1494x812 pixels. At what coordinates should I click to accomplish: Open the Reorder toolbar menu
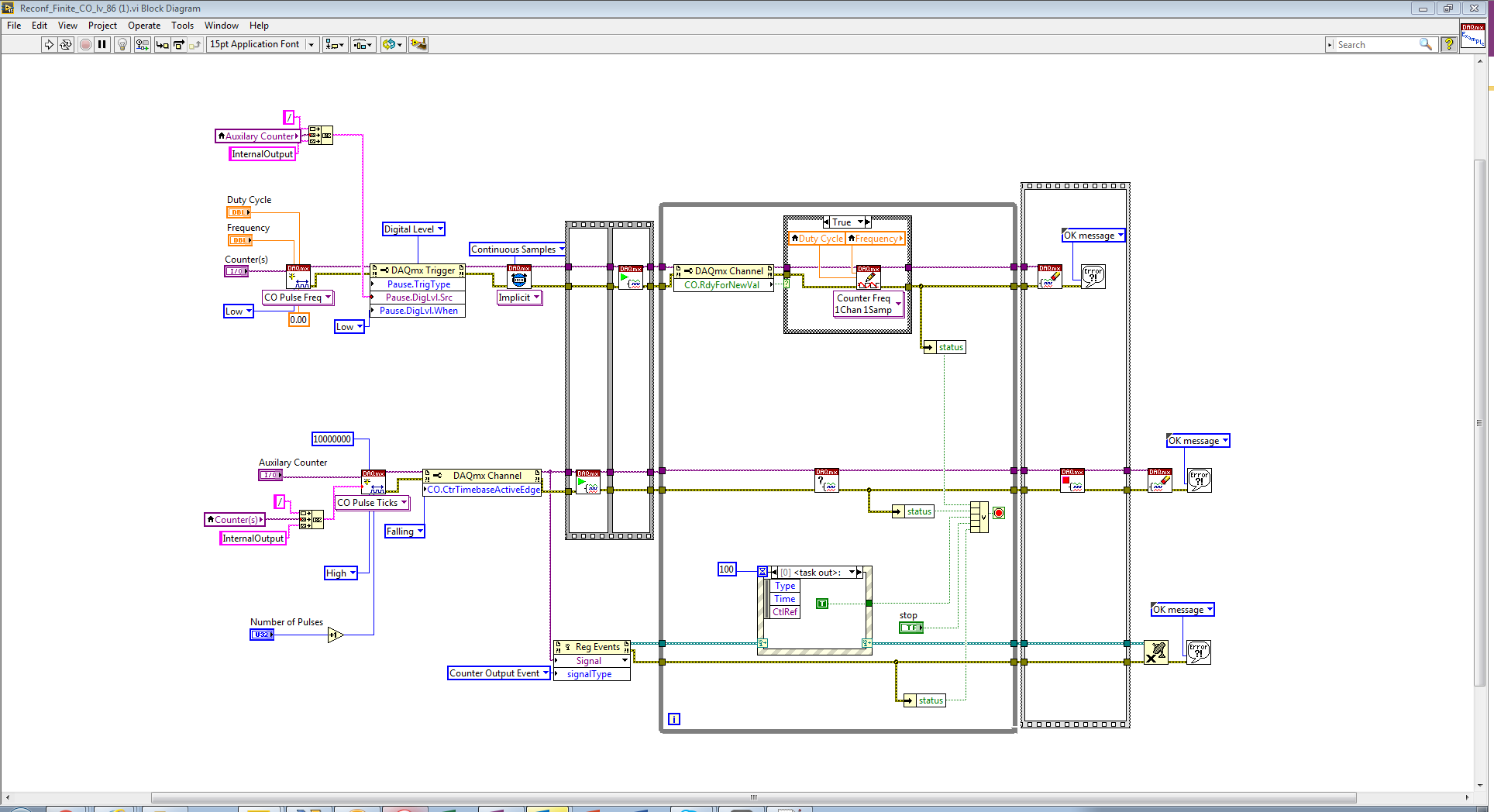tap(392, 44)
